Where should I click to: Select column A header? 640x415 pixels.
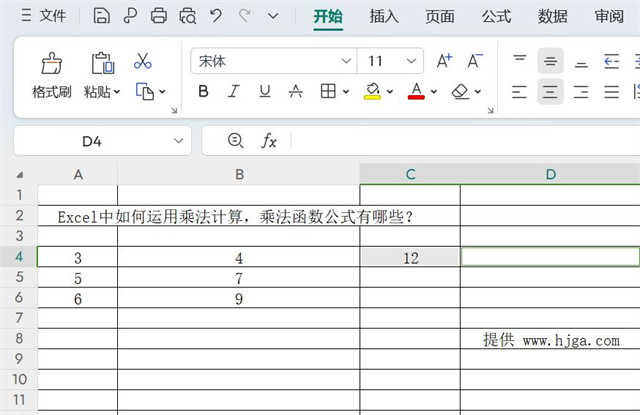point(78,175)
